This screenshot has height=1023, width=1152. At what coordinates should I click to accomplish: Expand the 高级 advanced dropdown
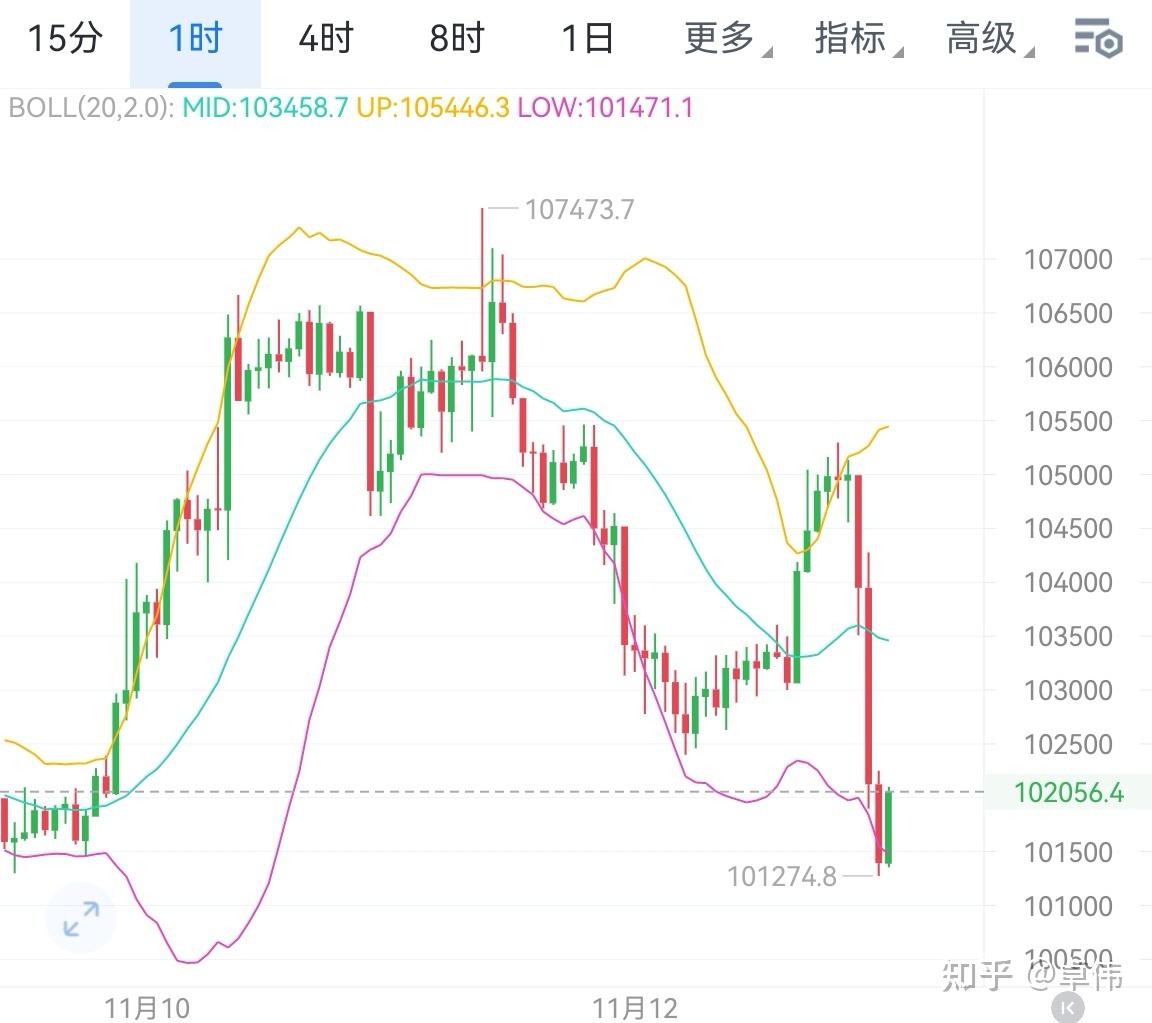pos(985,40)
